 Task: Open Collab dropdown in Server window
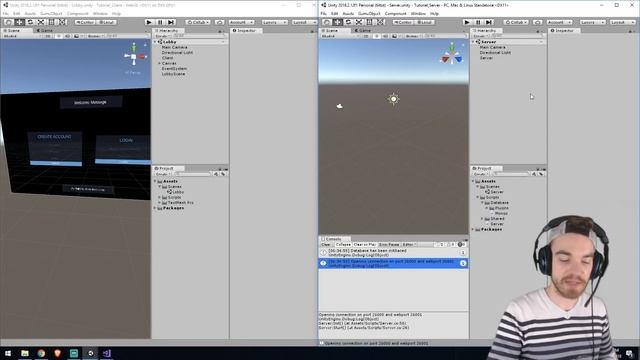[516, 22]
